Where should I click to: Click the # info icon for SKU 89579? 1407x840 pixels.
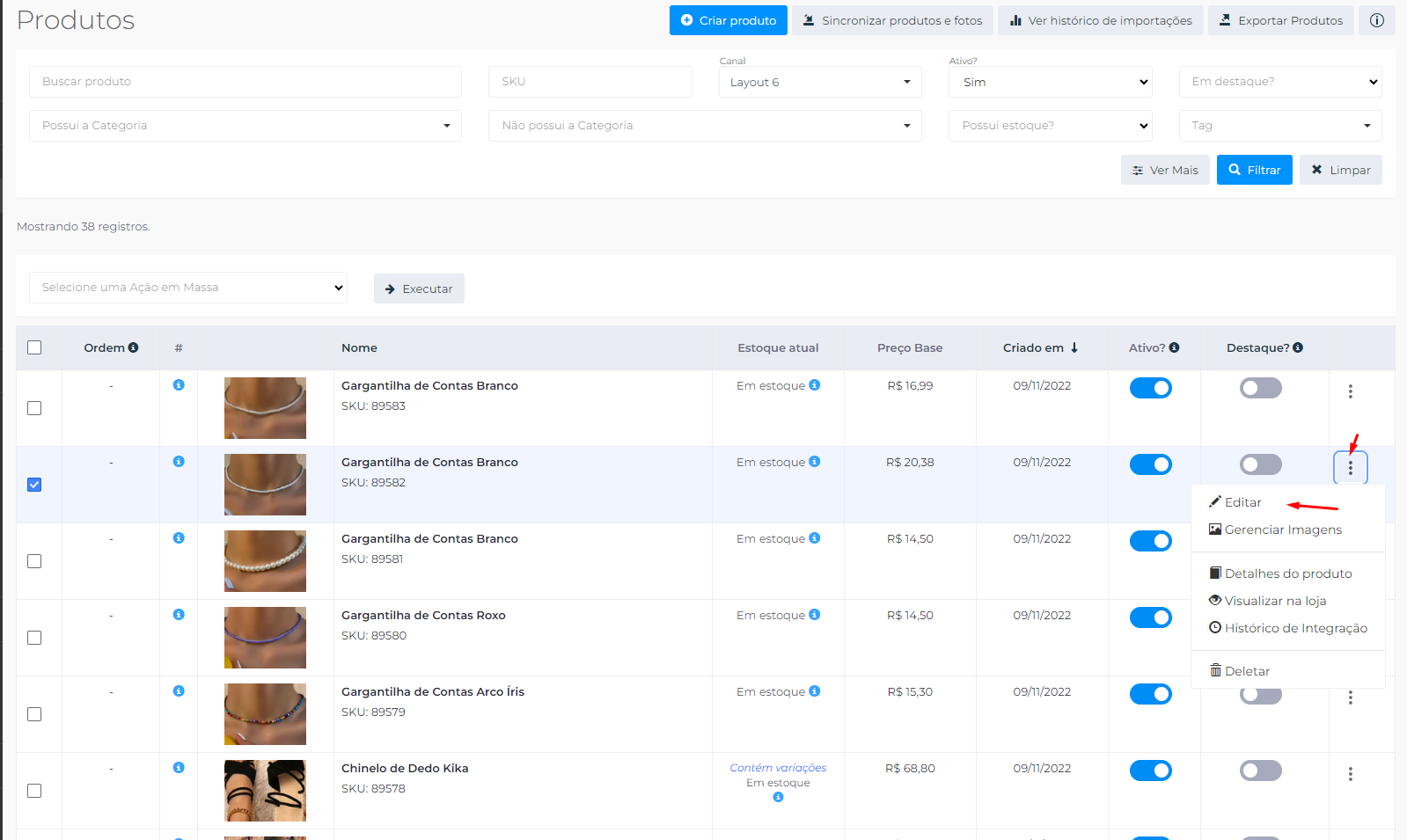point(179,690)
